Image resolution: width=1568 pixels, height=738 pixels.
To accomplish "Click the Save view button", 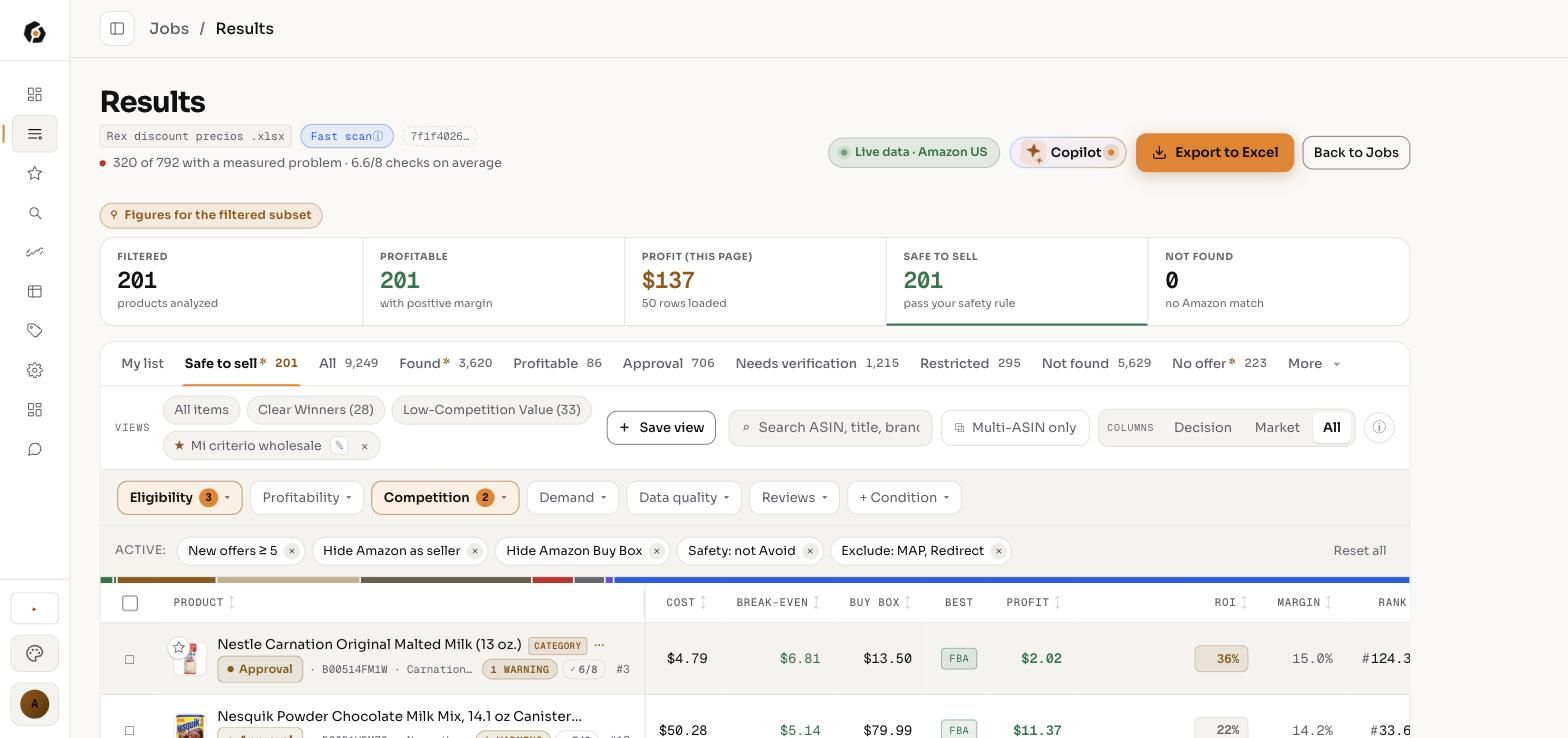I will coord(661,427).
